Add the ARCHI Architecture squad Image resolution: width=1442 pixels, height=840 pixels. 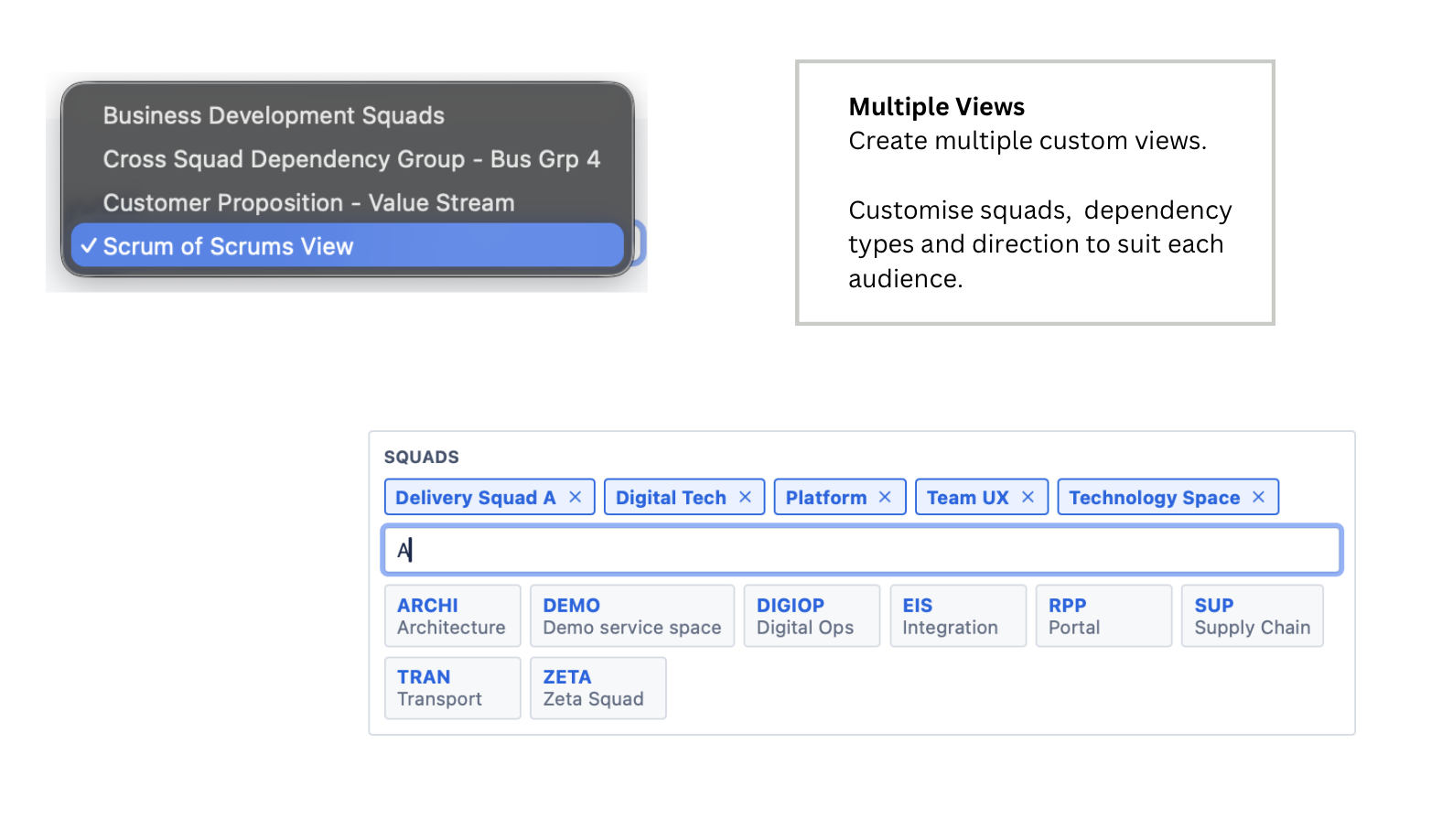(x=452, y=616)
